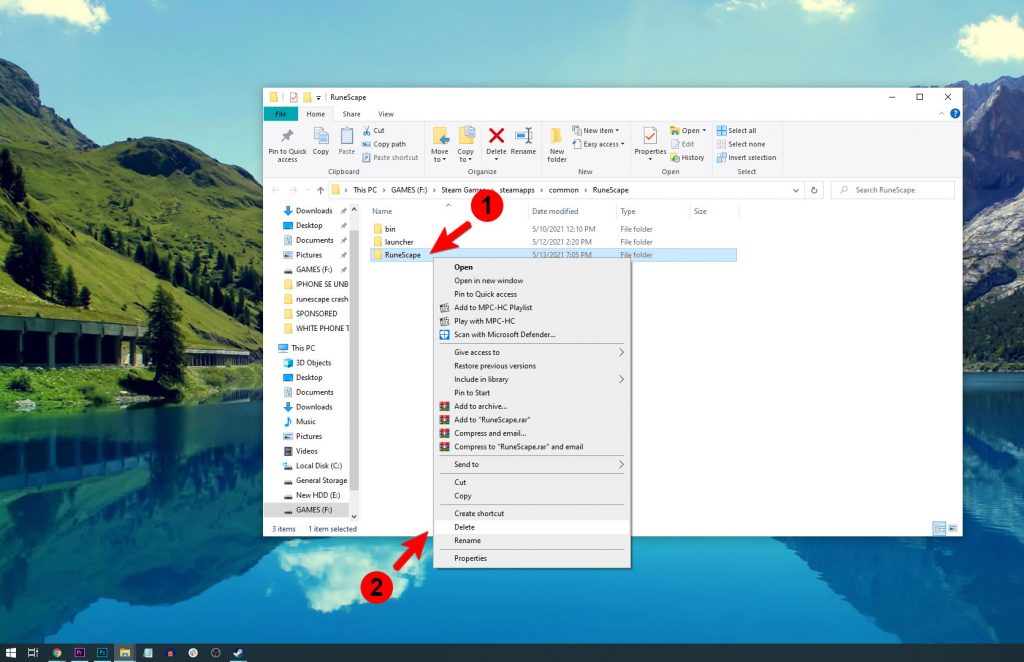Open the Easy access dropdown
1024x662 pixels.
[599, 144]
